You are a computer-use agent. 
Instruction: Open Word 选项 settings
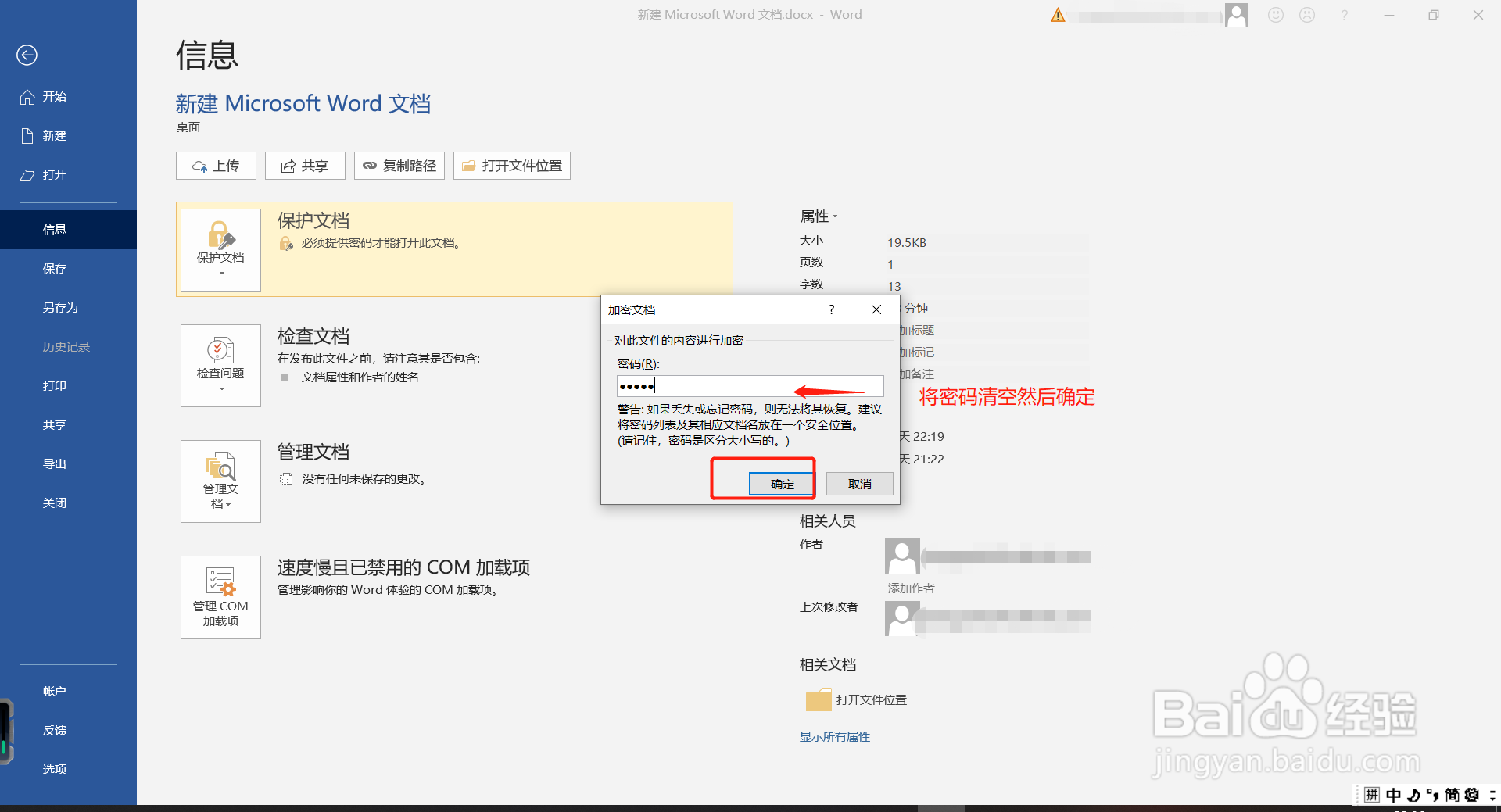pyautogui.click(x=68, y=770)
